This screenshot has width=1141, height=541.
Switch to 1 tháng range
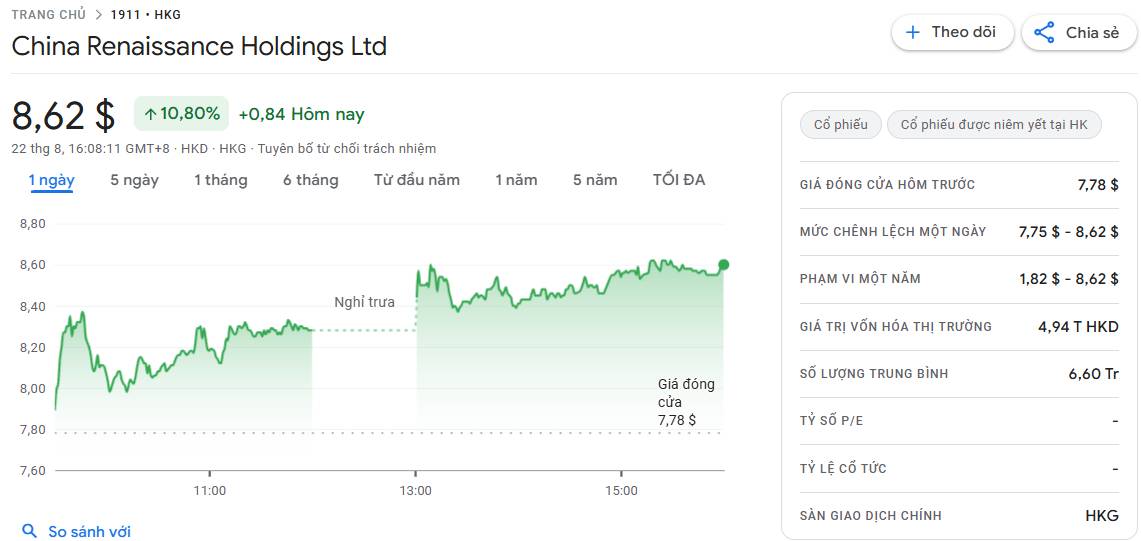(x=220, y=180)
